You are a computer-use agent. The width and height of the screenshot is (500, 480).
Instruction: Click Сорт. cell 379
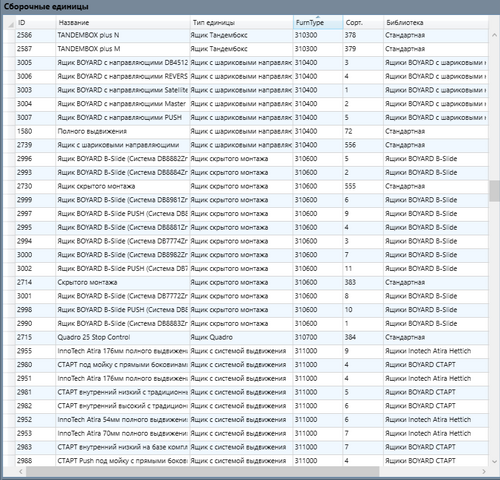pos(363,49)
